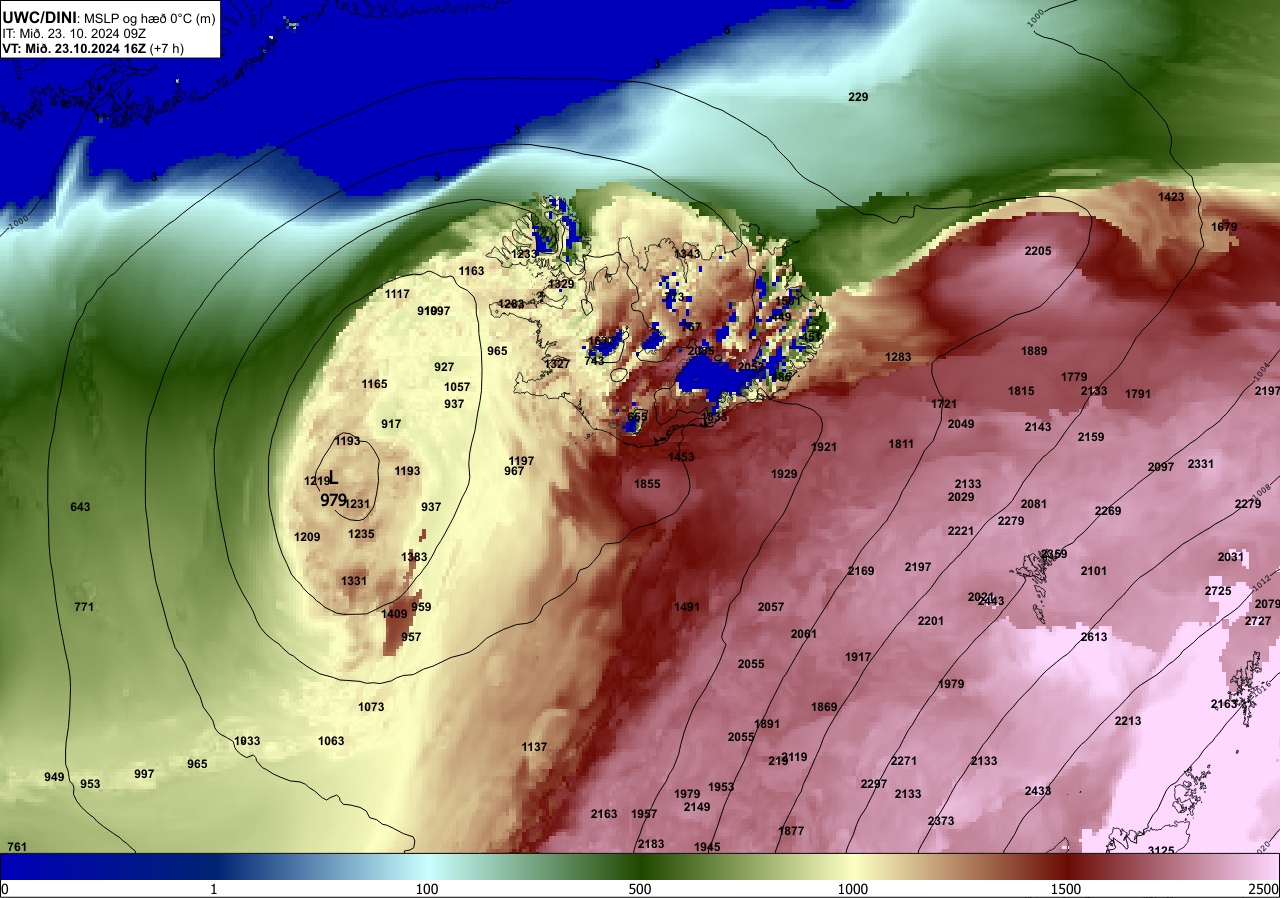
Task: Click the height value 1343 over northern Iceland
Action: pyautogui.click(x=687, y=254)
